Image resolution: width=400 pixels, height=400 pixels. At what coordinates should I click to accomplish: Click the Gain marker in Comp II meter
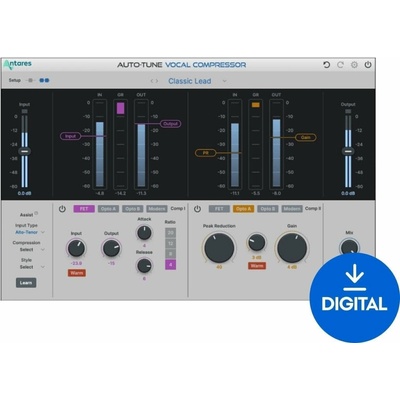point(306,137)
